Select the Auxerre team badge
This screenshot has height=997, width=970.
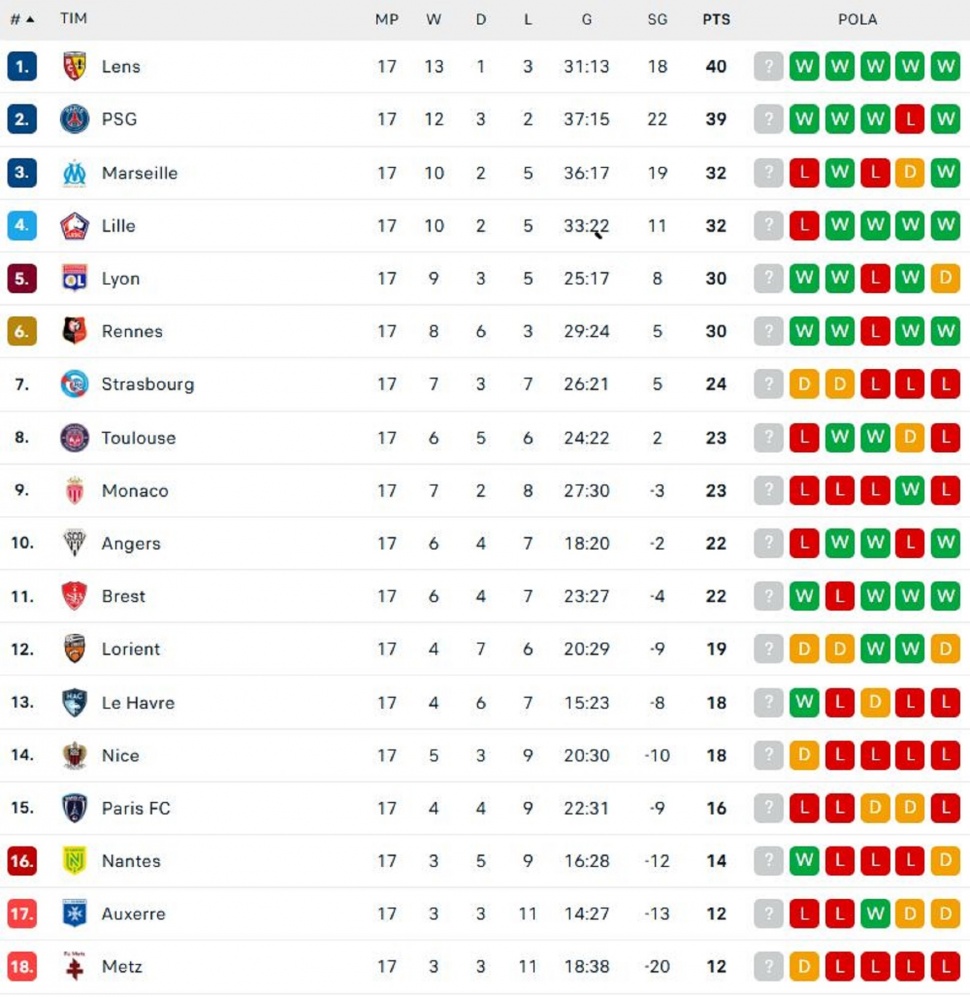tap(72, 913)
